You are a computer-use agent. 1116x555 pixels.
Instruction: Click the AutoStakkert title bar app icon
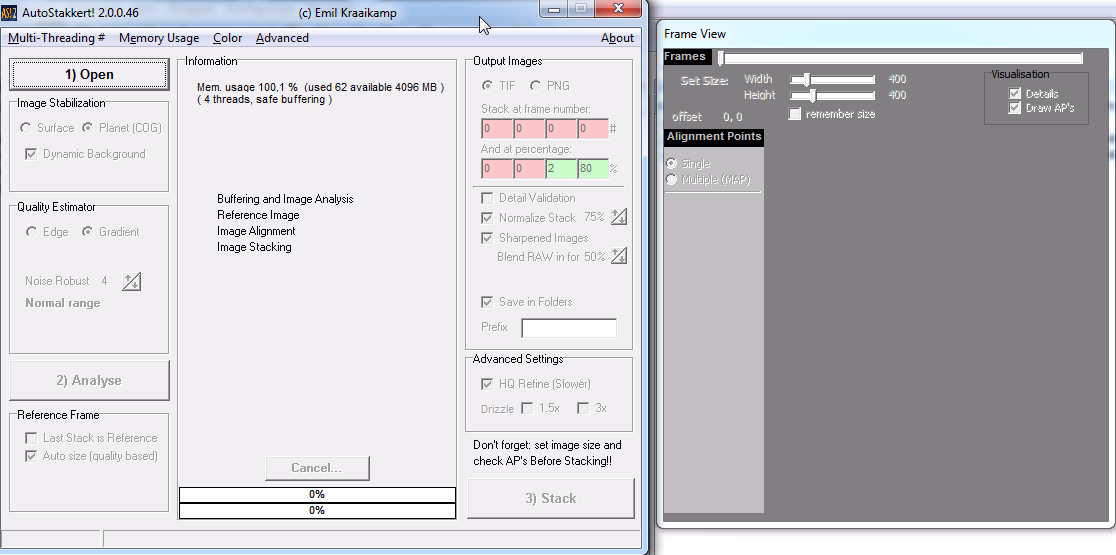click(9, 12)
